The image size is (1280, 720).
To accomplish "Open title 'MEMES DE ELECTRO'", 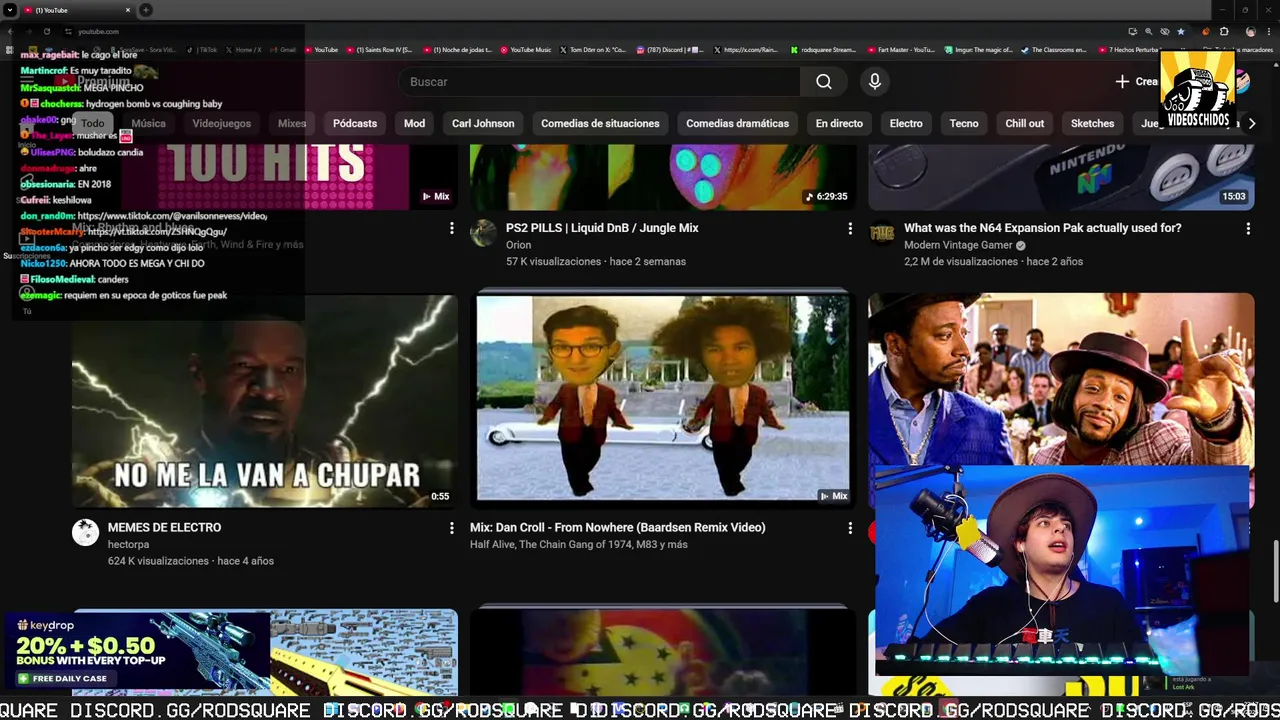I will (x=164, y=527).
